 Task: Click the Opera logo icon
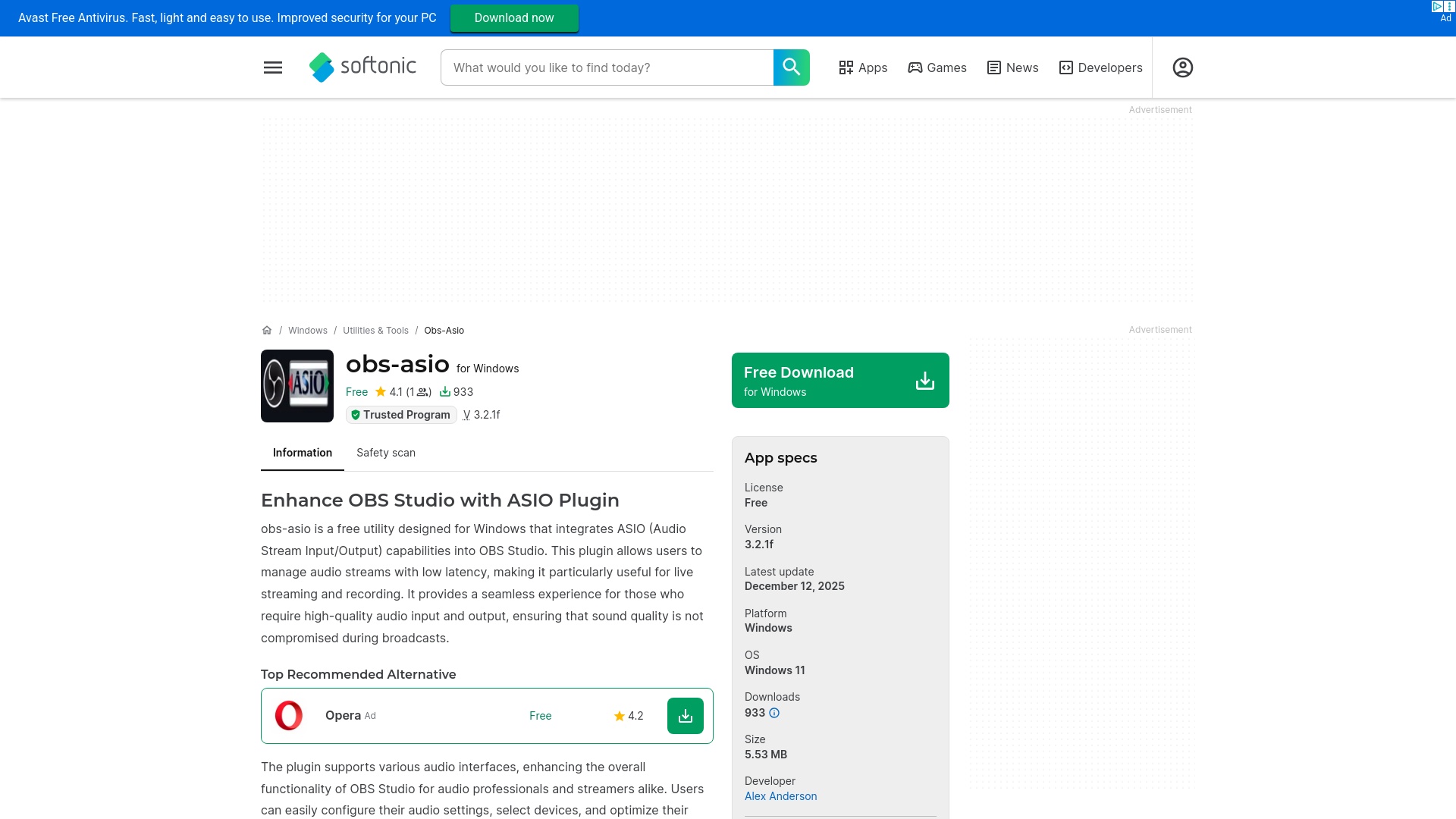[x=289, y=716]
